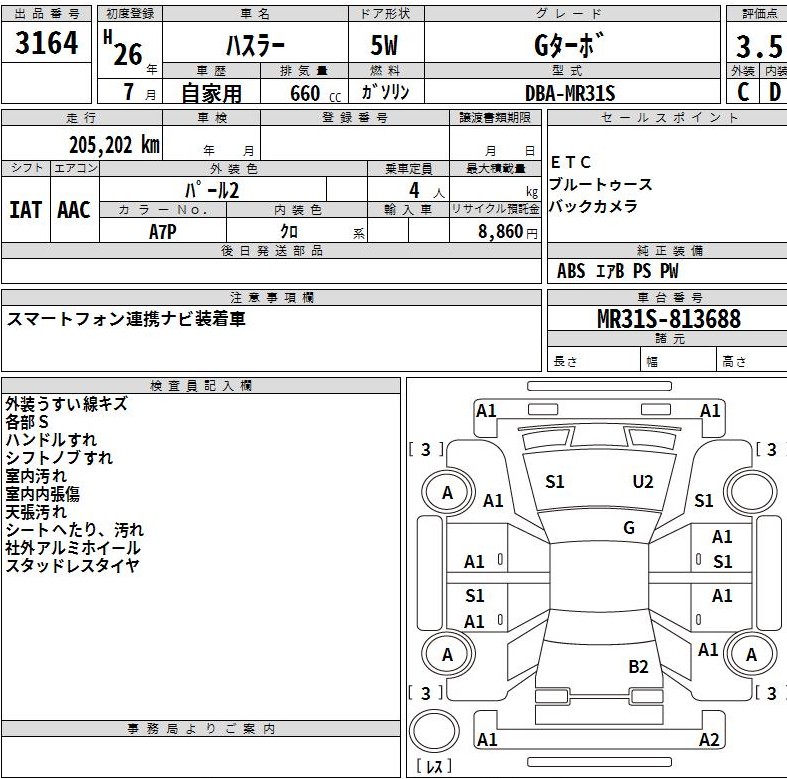Select the chassis number MR31S-813688
This screenshot has width=787, height=779.
coord(669,318)
